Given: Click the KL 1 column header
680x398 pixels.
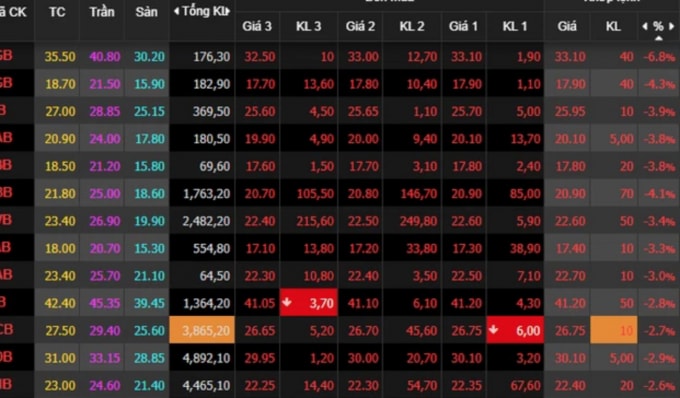Looking at the screenshot, I should [x=515, y=26].
